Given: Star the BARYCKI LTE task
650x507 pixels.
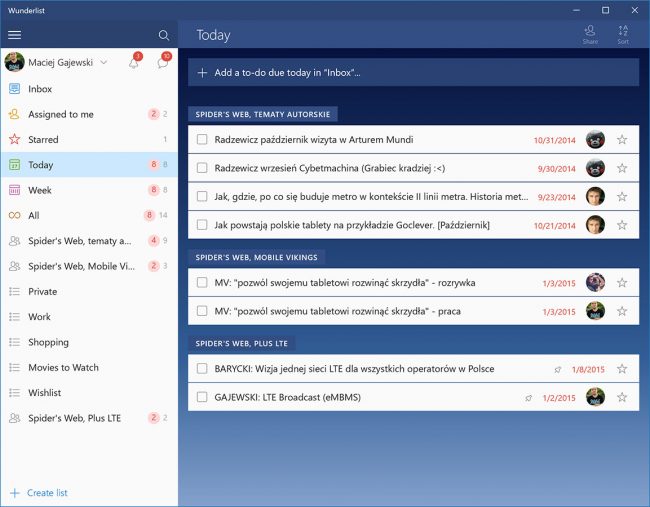Looking at the screenshot, I should click(622, 369).
